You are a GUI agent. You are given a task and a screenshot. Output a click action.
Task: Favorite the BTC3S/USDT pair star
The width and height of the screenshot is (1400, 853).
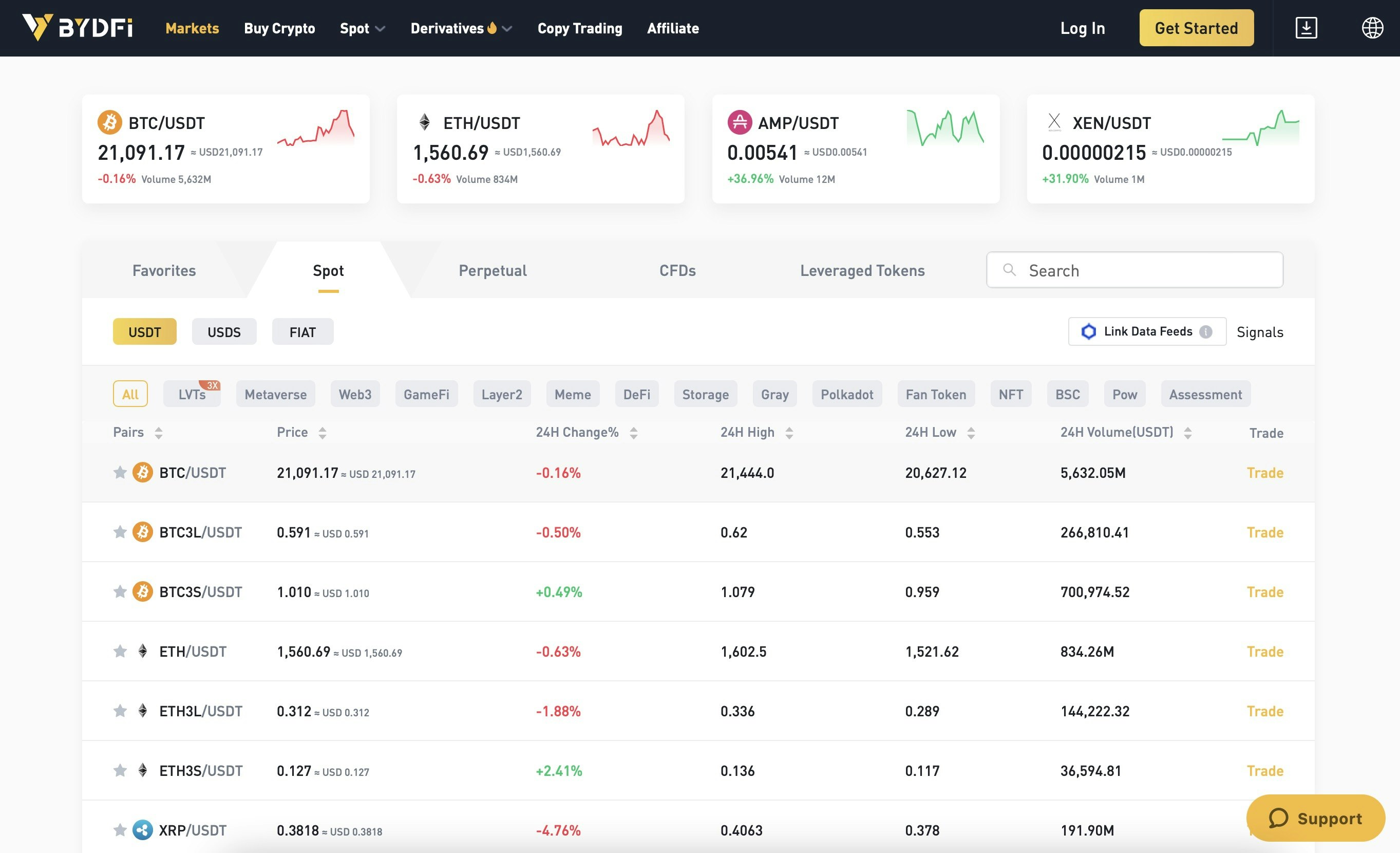point(120,591)
